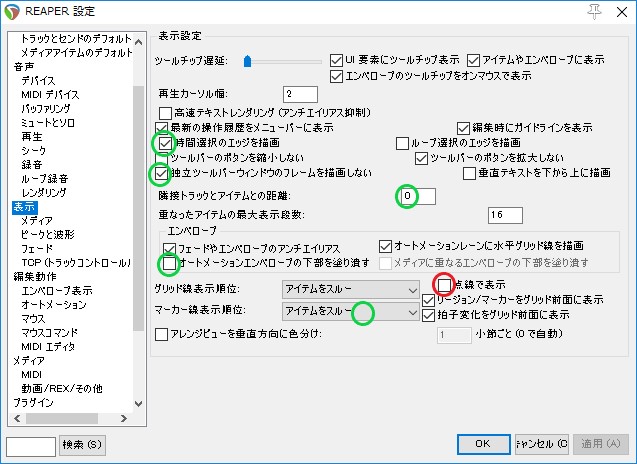Select メディアアイテムのデフォルト in settings tree
This screenshot has width=637, height=464.
pyautogui.click(x=76, y=52)
